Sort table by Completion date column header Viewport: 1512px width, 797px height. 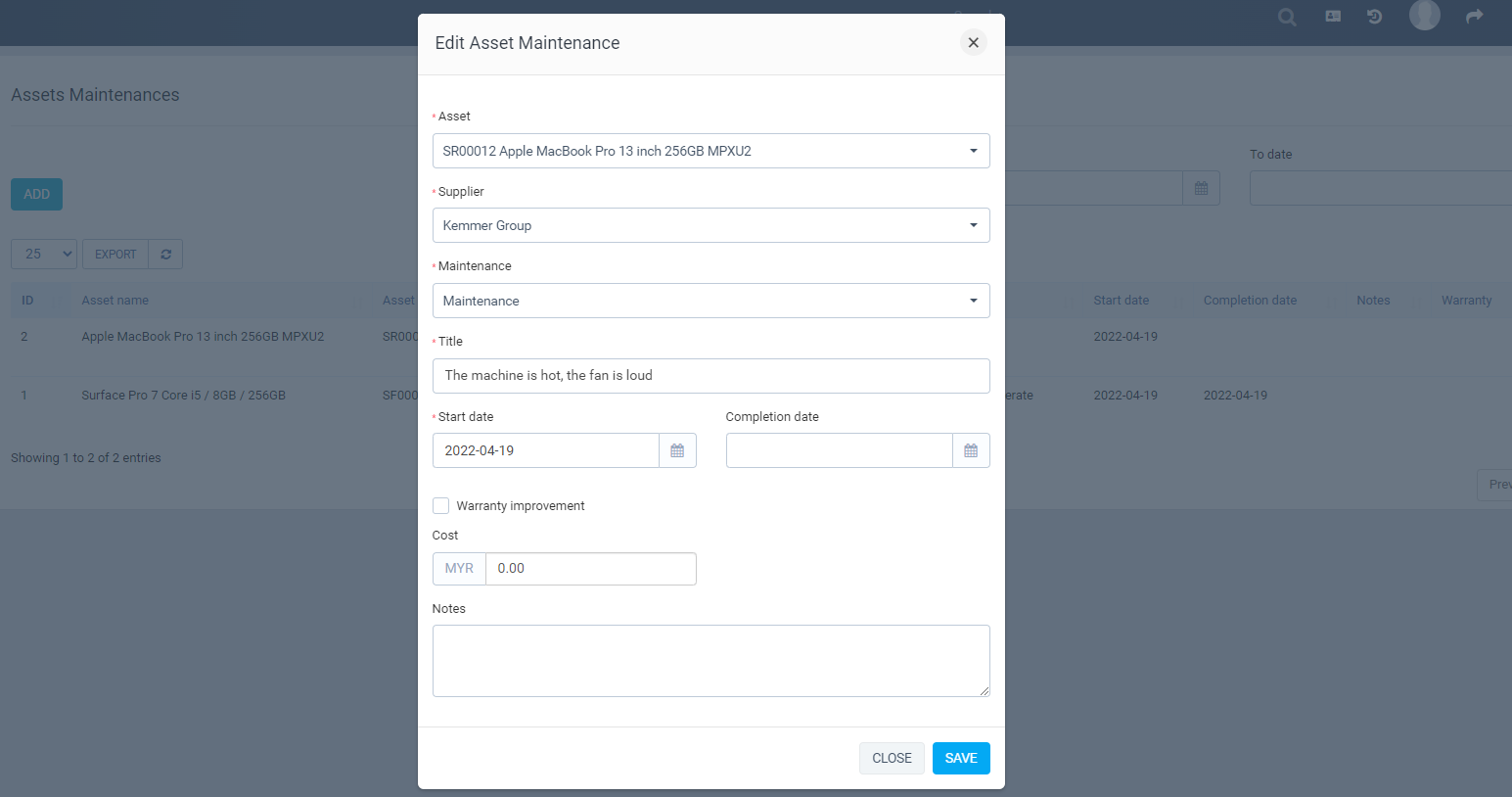click(x=1250, y=301)
